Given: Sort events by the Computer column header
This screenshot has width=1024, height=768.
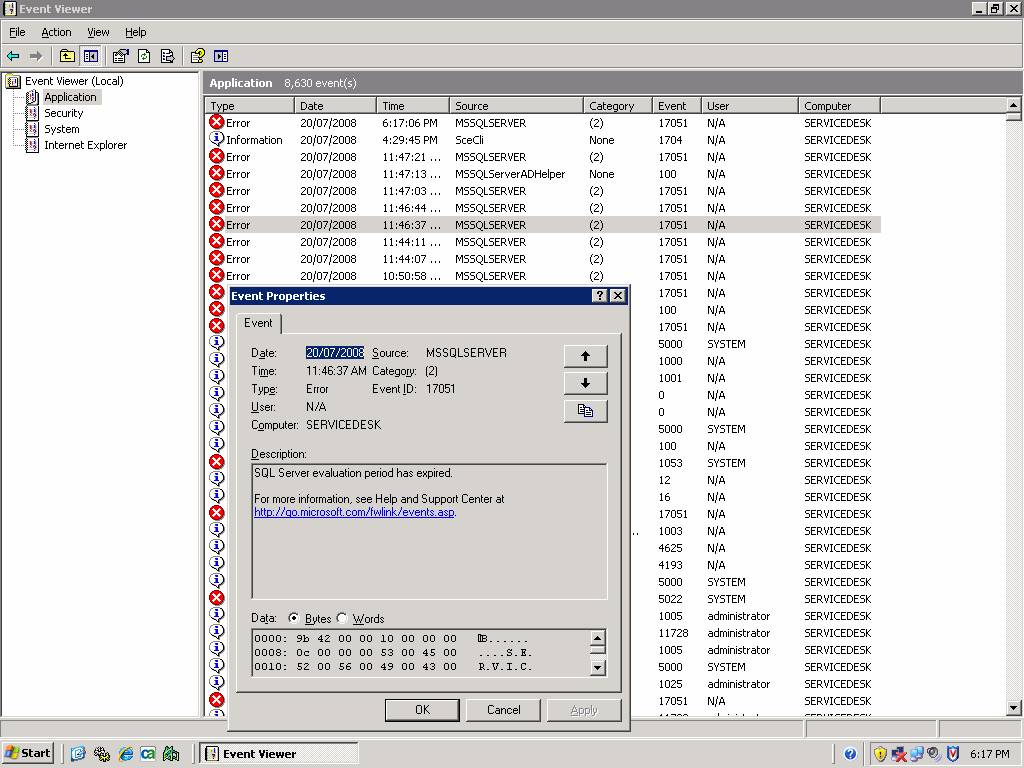Looking at the screenshot, I should tap(839, 106).
